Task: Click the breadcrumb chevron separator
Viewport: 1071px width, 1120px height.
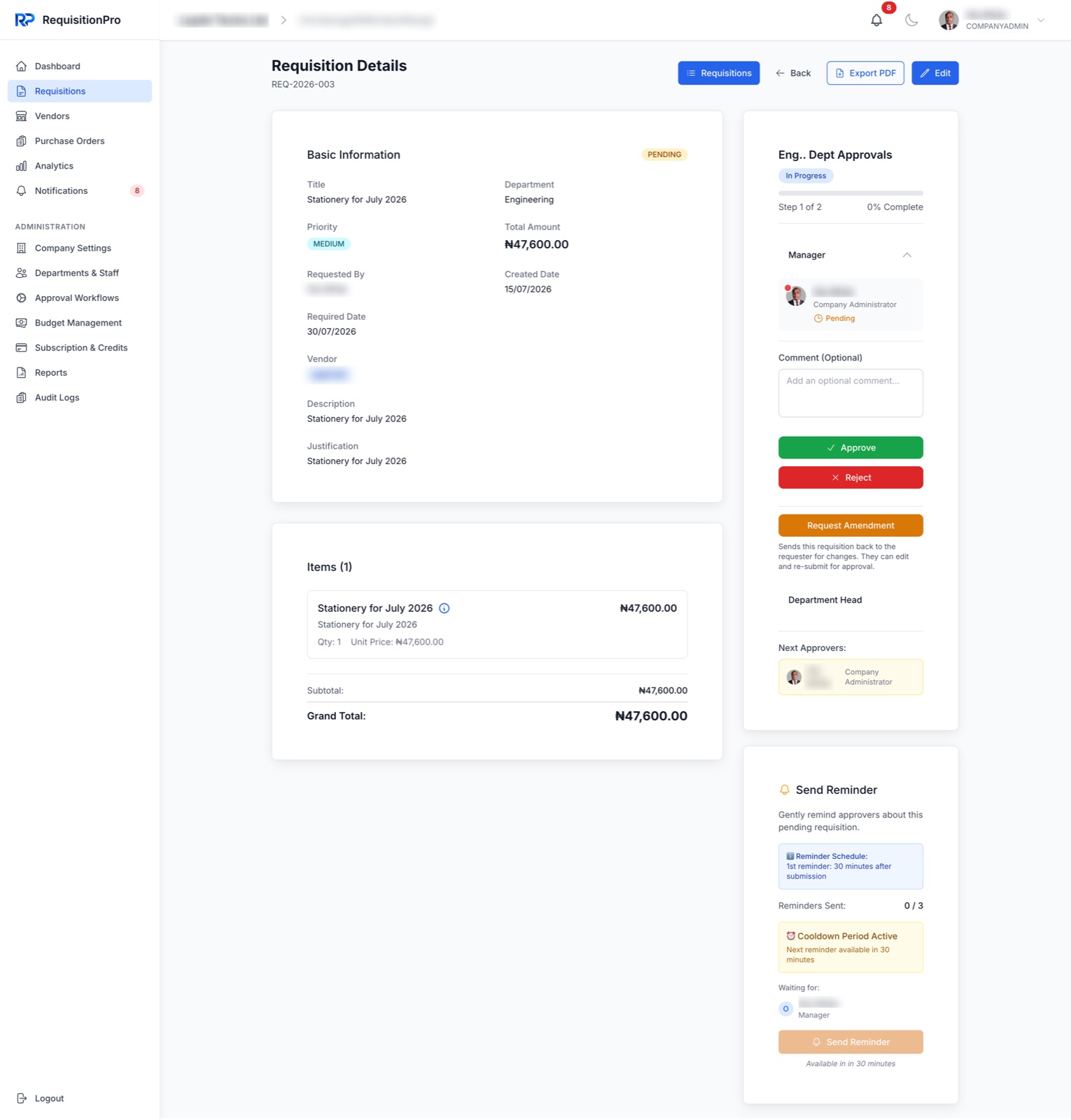Action: tap(283, 20)
